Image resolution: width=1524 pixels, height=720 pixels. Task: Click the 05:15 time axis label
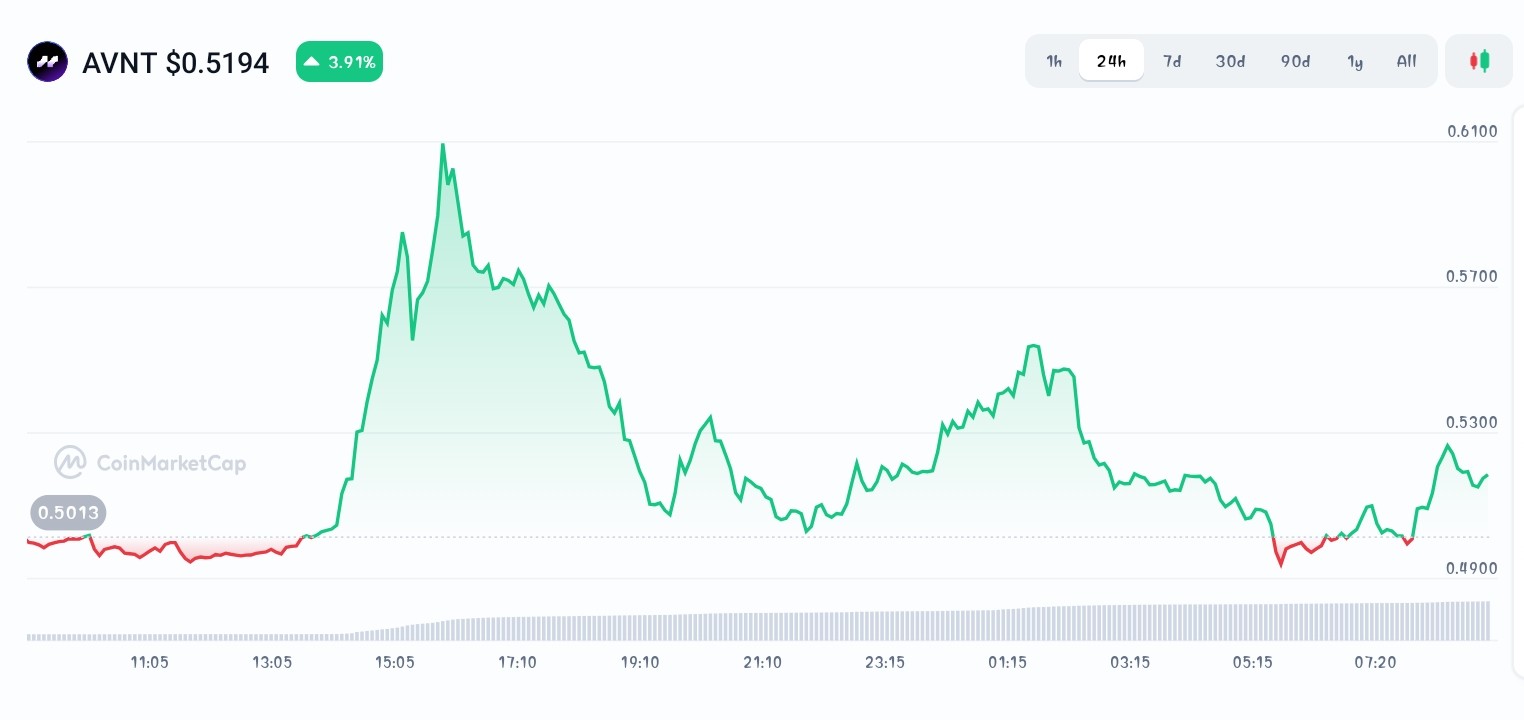coord(1252,662)
